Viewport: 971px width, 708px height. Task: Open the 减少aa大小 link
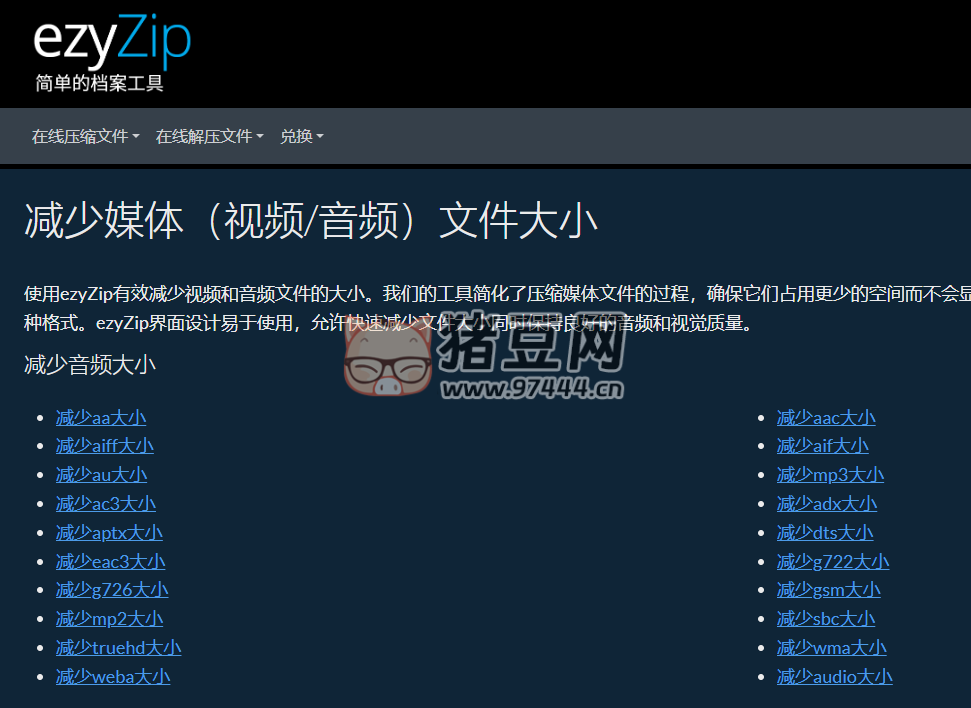pos(101,417)
